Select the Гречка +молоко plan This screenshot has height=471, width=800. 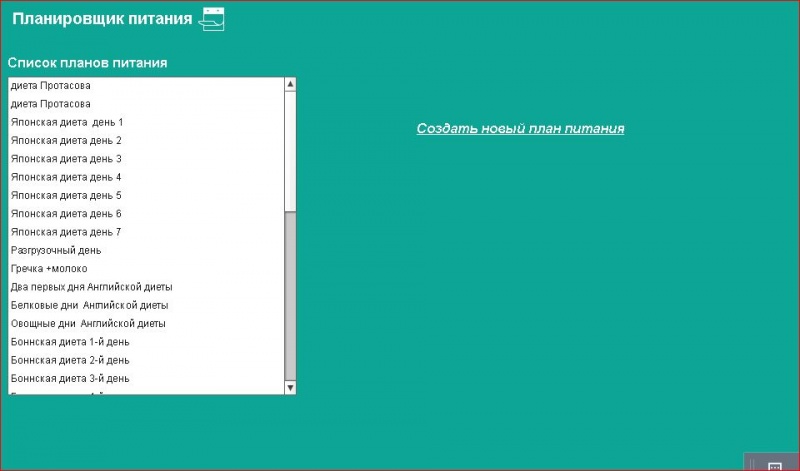pyautogui.click(x=49, y=269)
